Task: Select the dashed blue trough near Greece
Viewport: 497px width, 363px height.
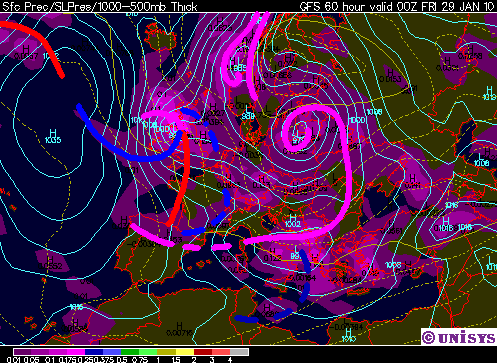Action: click(305, 275)
